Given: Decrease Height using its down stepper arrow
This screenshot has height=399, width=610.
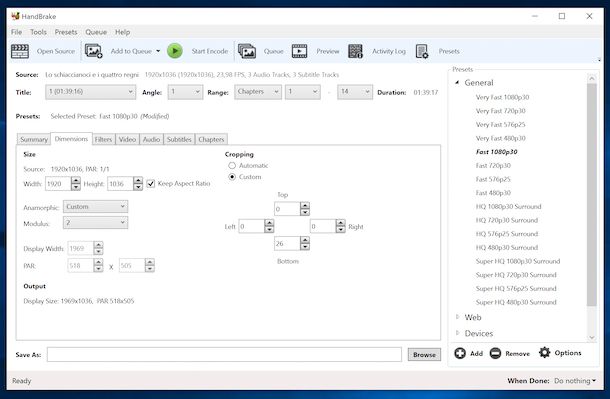Looking at the screenshot, I should [138, 187].
